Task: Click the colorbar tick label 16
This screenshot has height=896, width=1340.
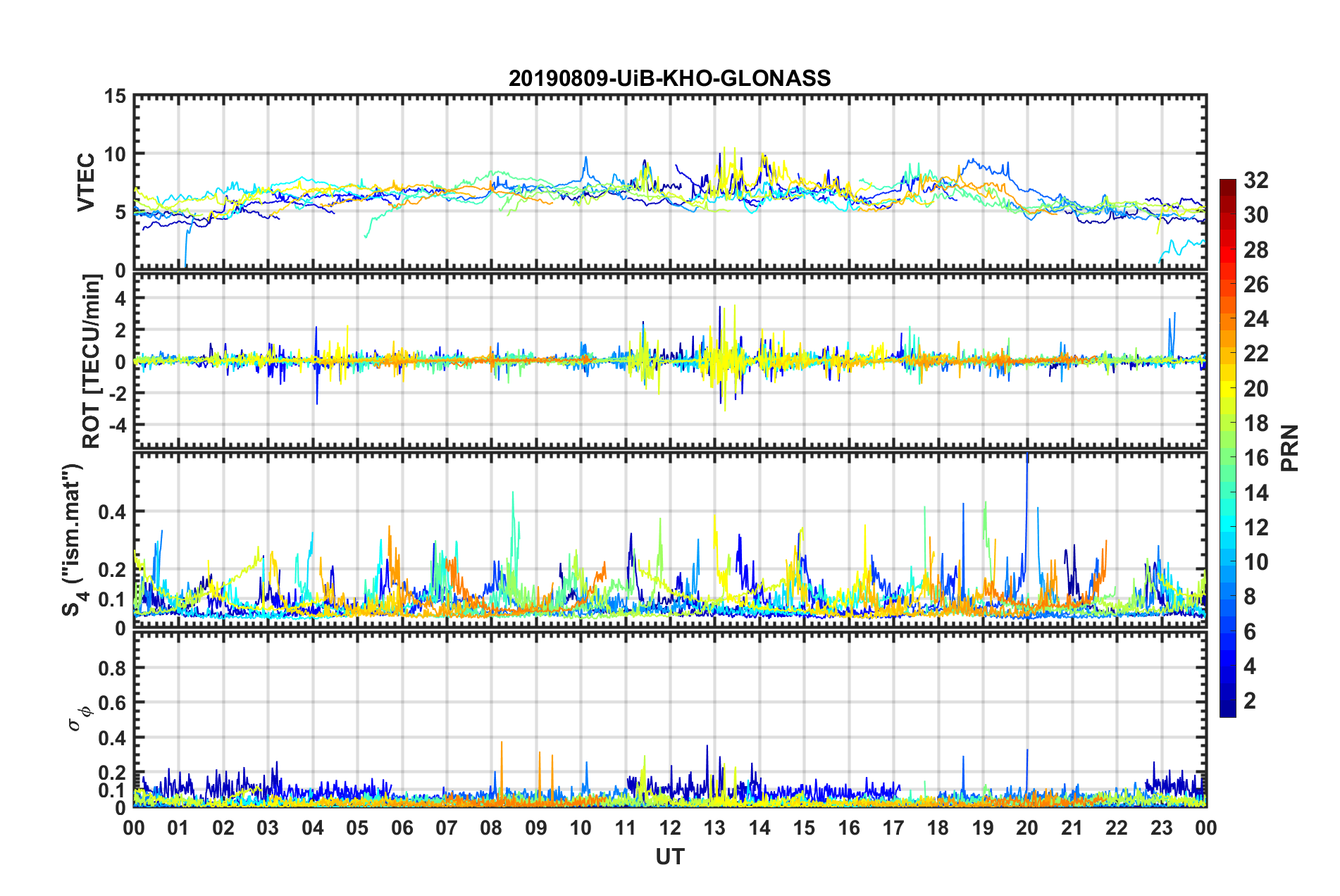Action: 1255,458
